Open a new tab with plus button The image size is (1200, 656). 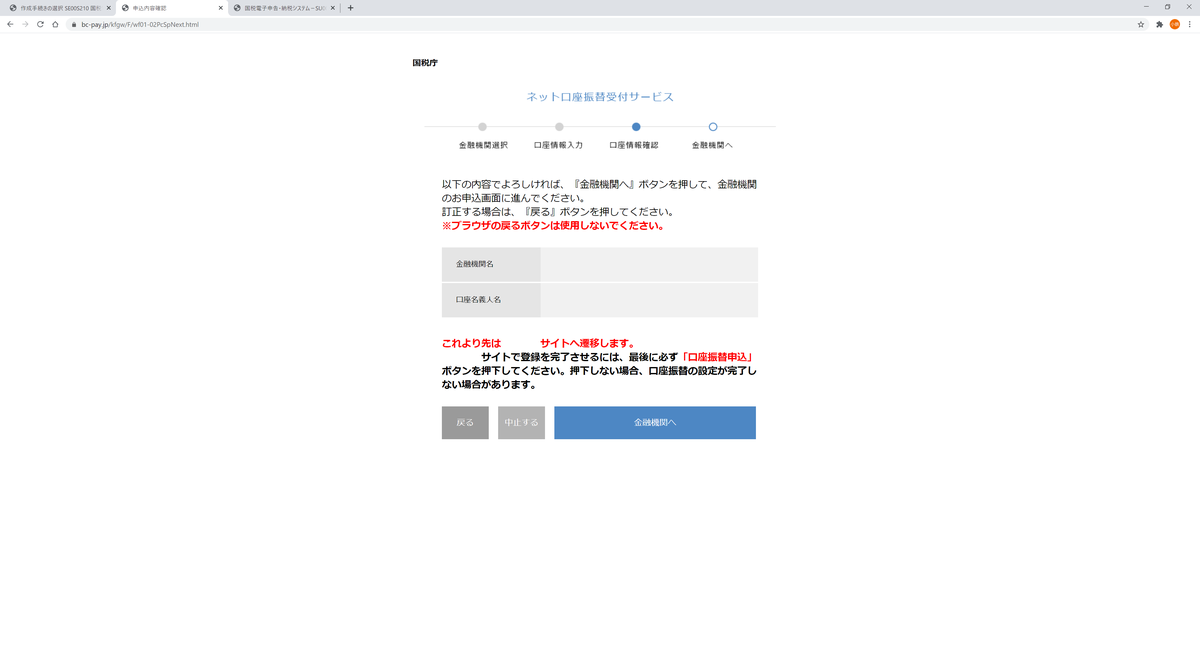[x=350, y=7]
